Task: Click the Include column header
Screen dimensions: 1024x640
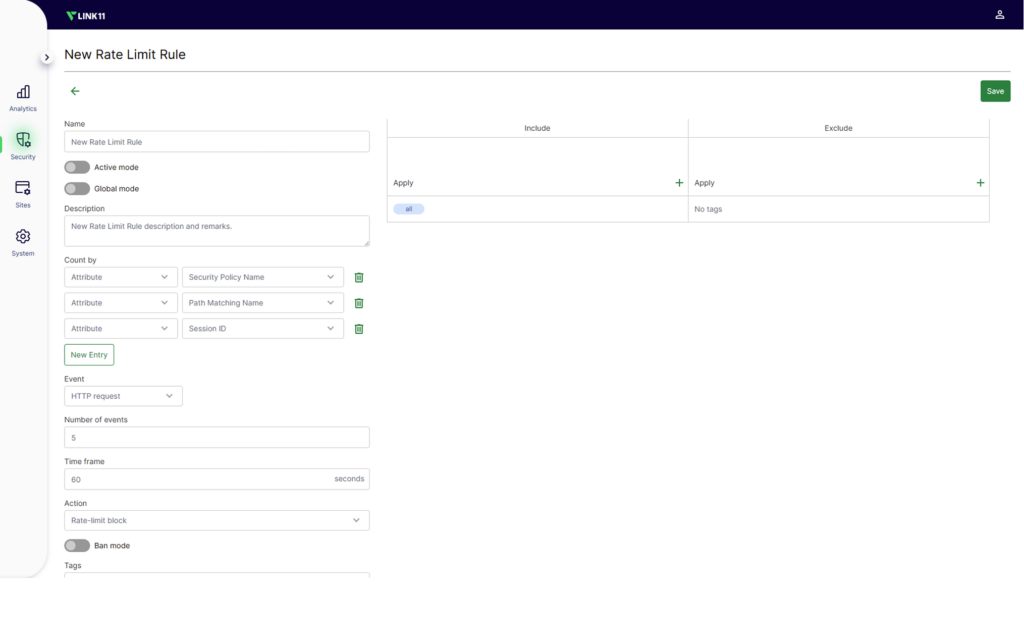Action: tap(537, 128)
